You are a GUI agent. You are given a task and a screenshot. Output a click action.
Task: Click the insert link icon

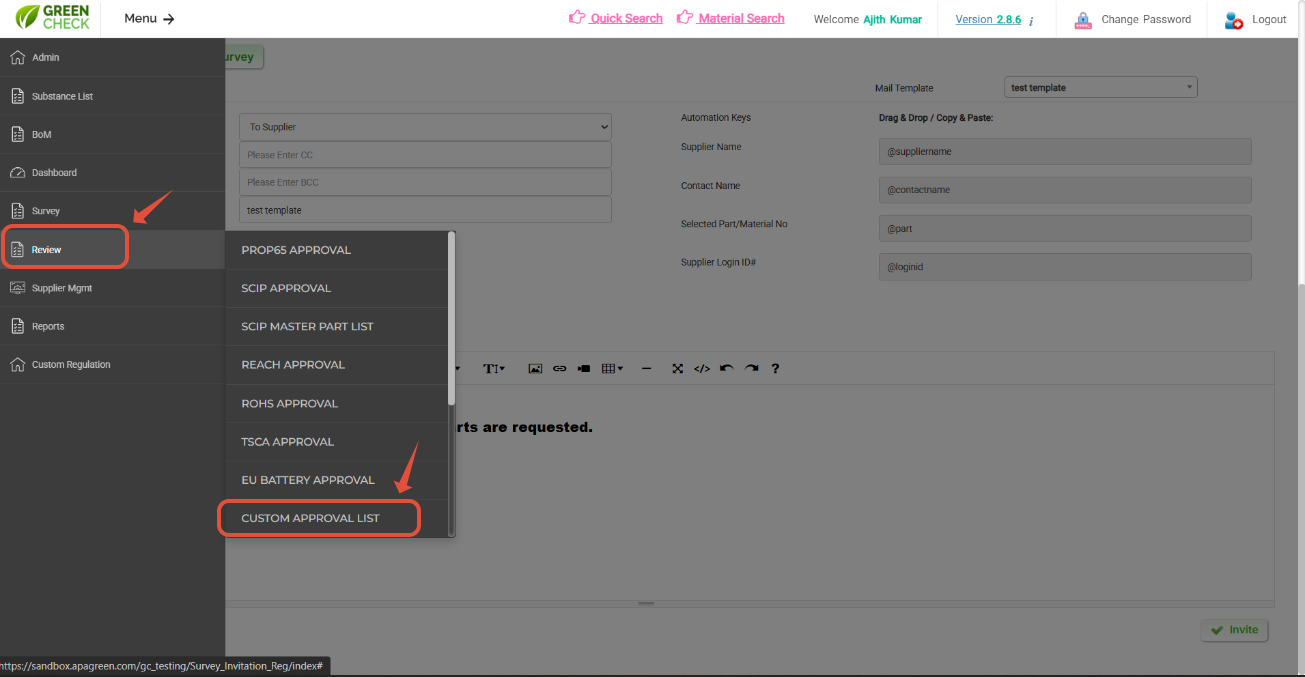(x=560, y=368)
